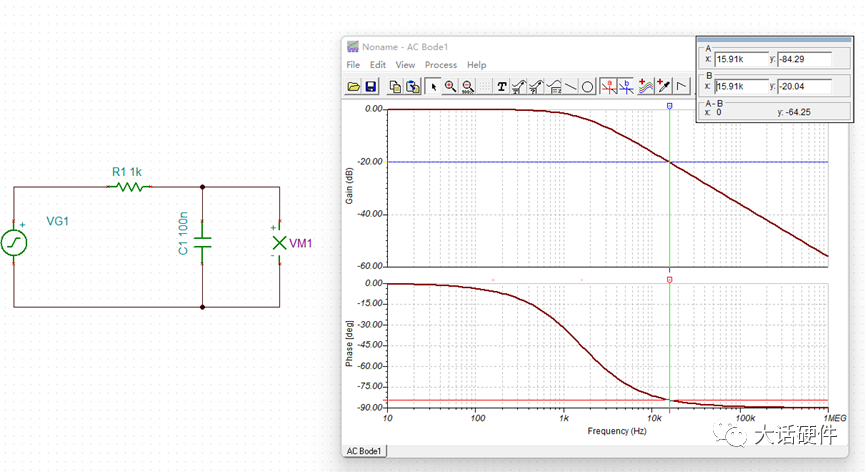Switch to the AC Bode1 tab
Screen dimensions: 865x472
pos(364,451)
